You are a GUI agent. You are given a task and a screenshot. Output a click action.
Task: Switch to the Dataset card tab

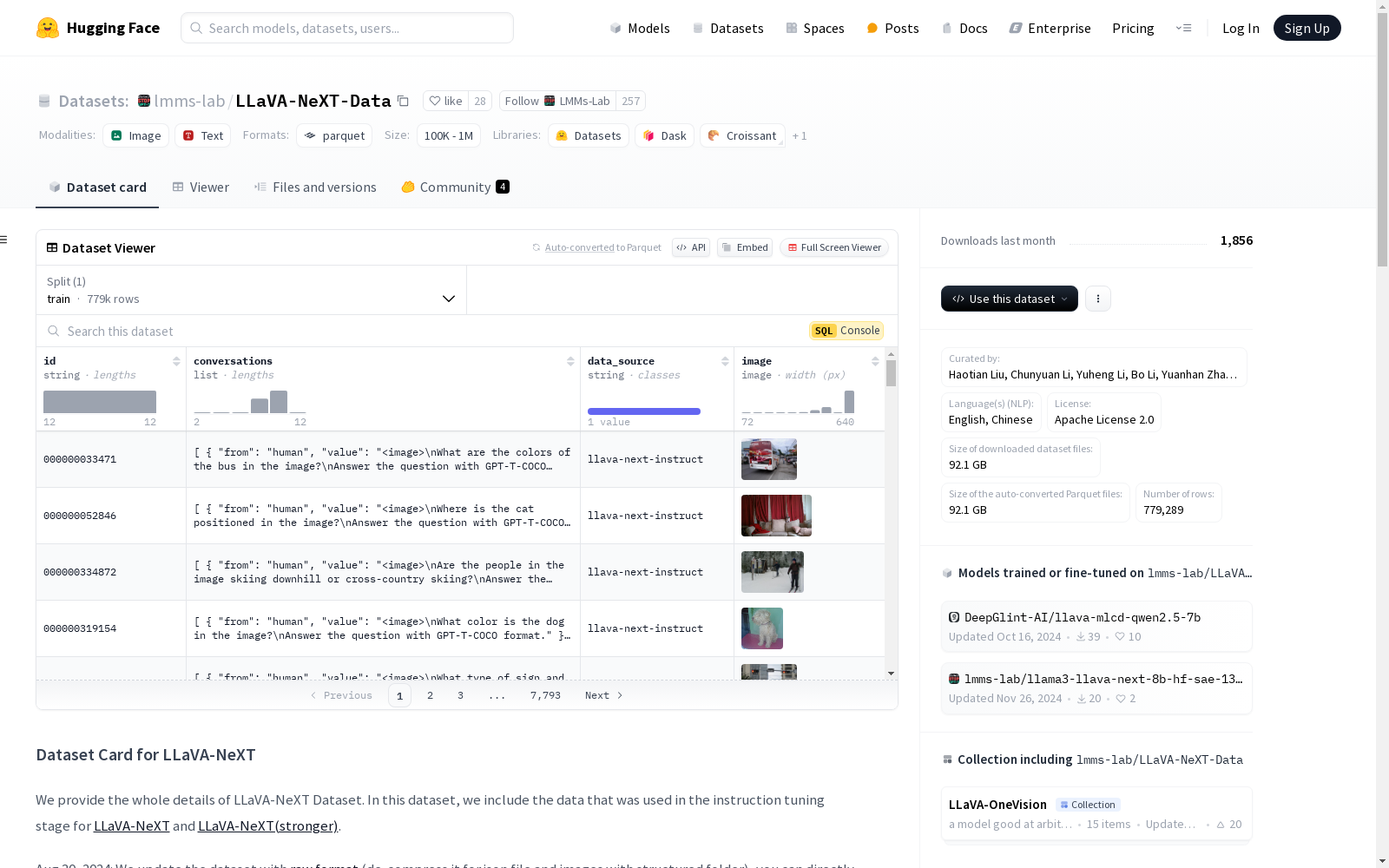[97, 187]
